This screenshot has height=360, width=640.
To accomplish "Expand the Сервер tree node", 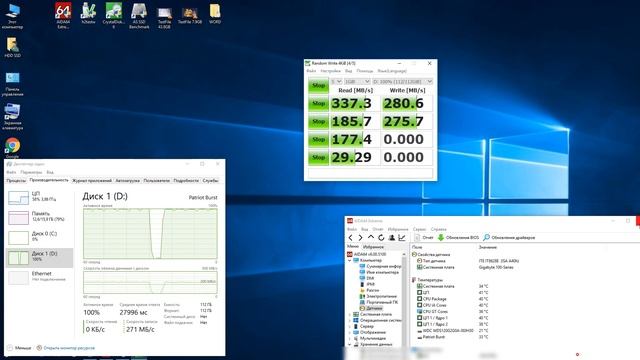I will pyautogui.click(x=349, y=327).
